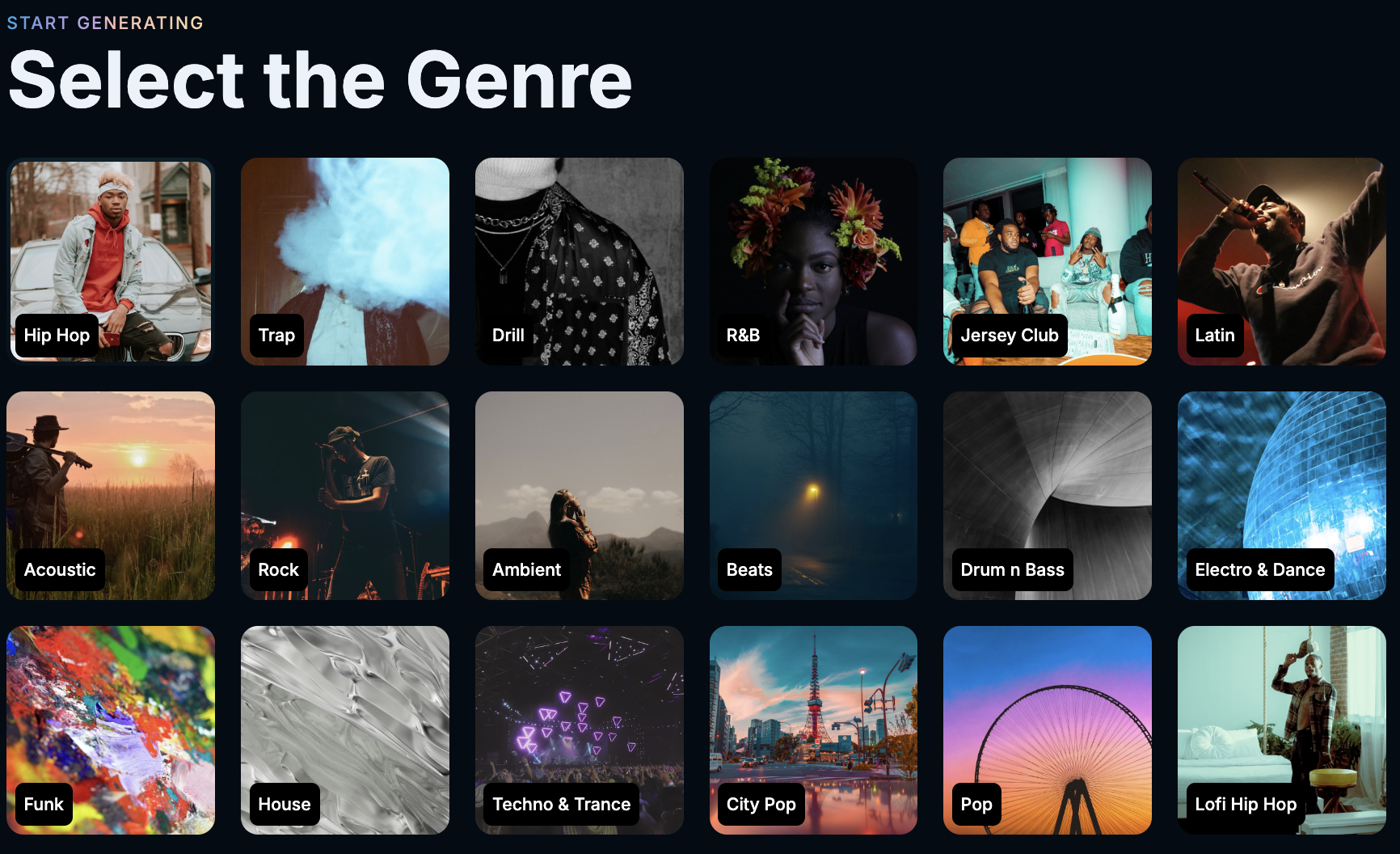Pick the Rock genre card
This screenshot has height=854, width=1400.
345,496
